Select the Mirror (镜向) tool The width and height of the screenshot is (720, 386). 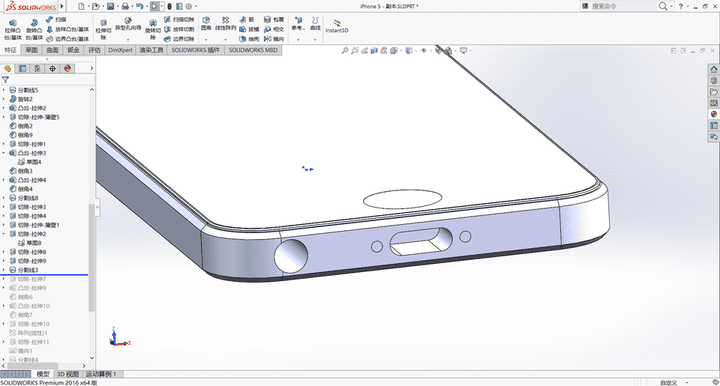coord(274,39)
